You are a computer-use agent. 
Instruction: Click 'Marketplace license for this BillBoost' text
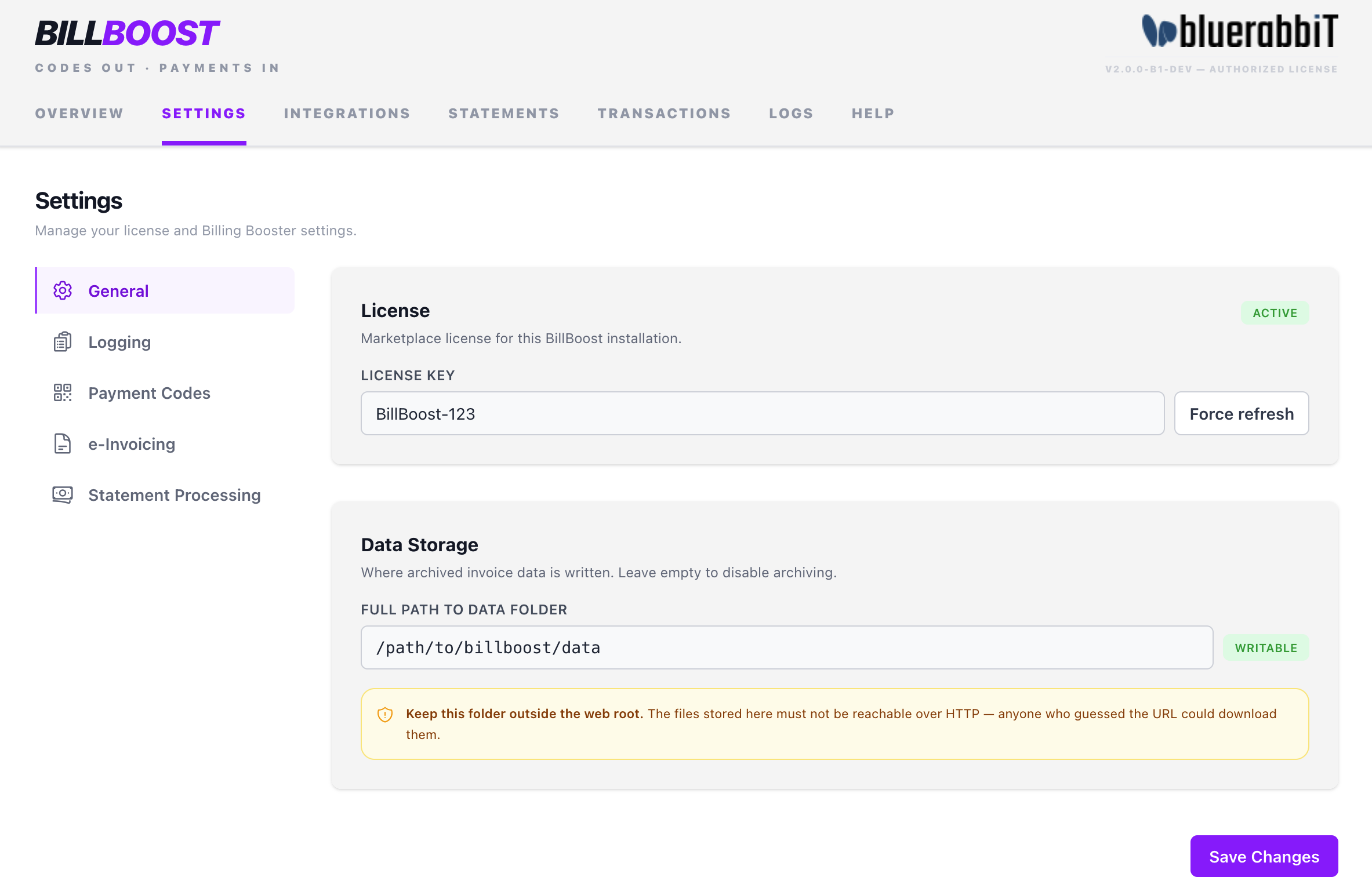coord(521,339)
